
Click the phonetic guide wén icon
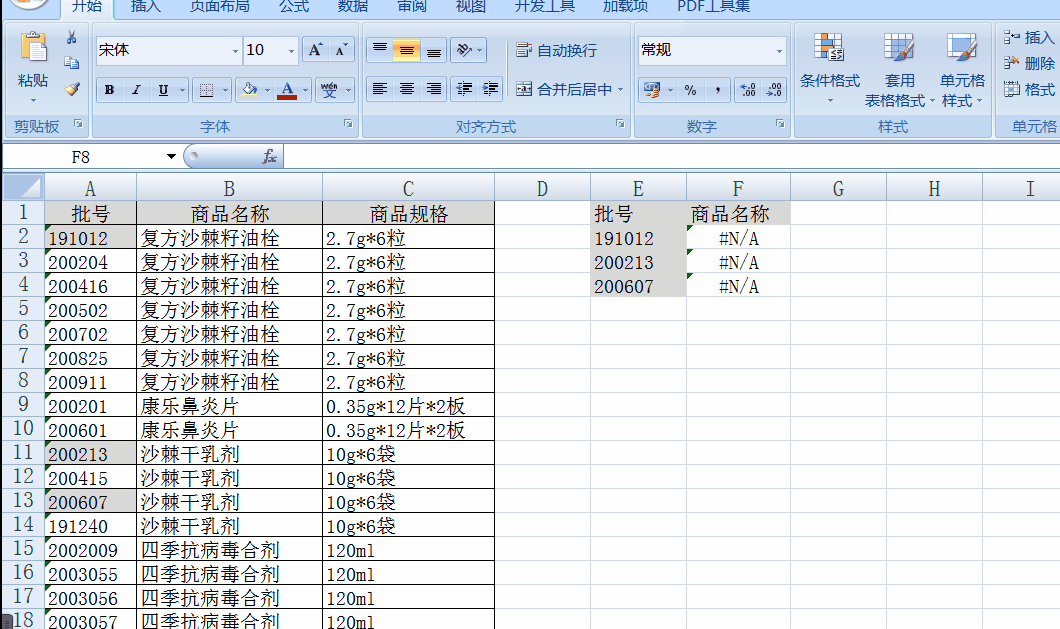pos(329,90)
